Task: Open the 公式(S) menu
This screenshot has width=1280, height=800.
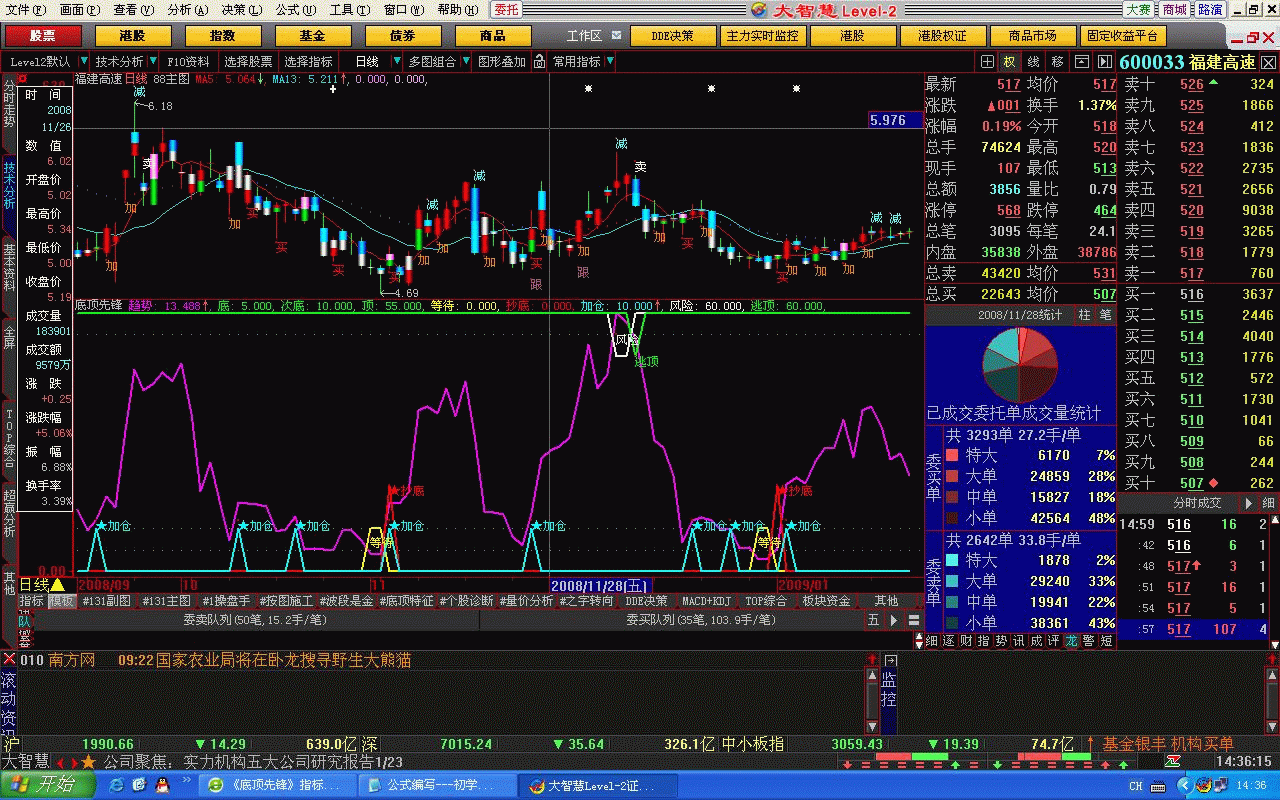Action: coord(295,9)
